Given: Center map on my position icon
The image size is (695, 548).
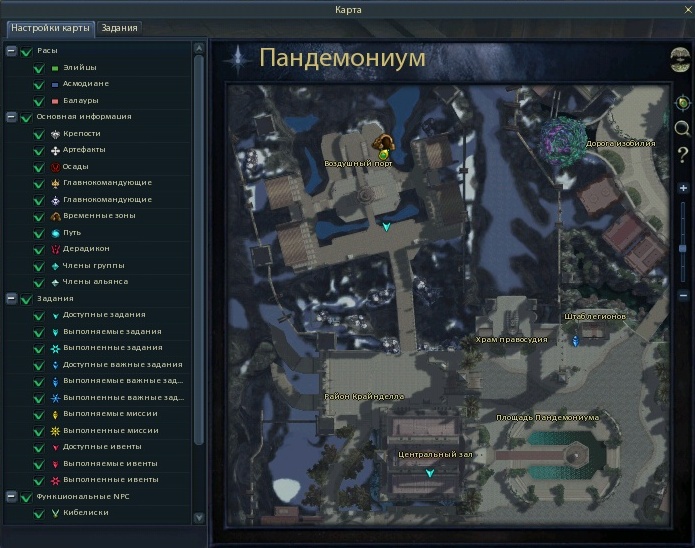Looking at the screenshot, I should 683,103.
